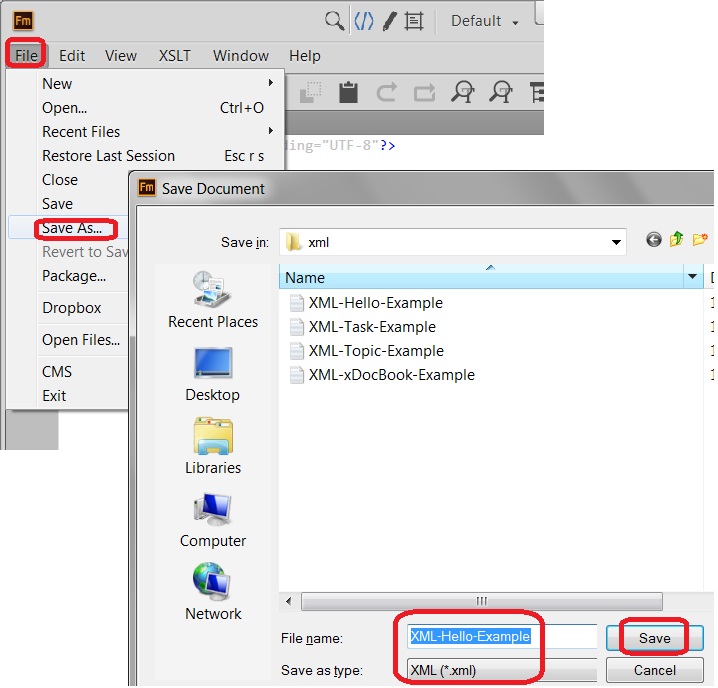
Task: Click the Save button
Action: (654, 638)
